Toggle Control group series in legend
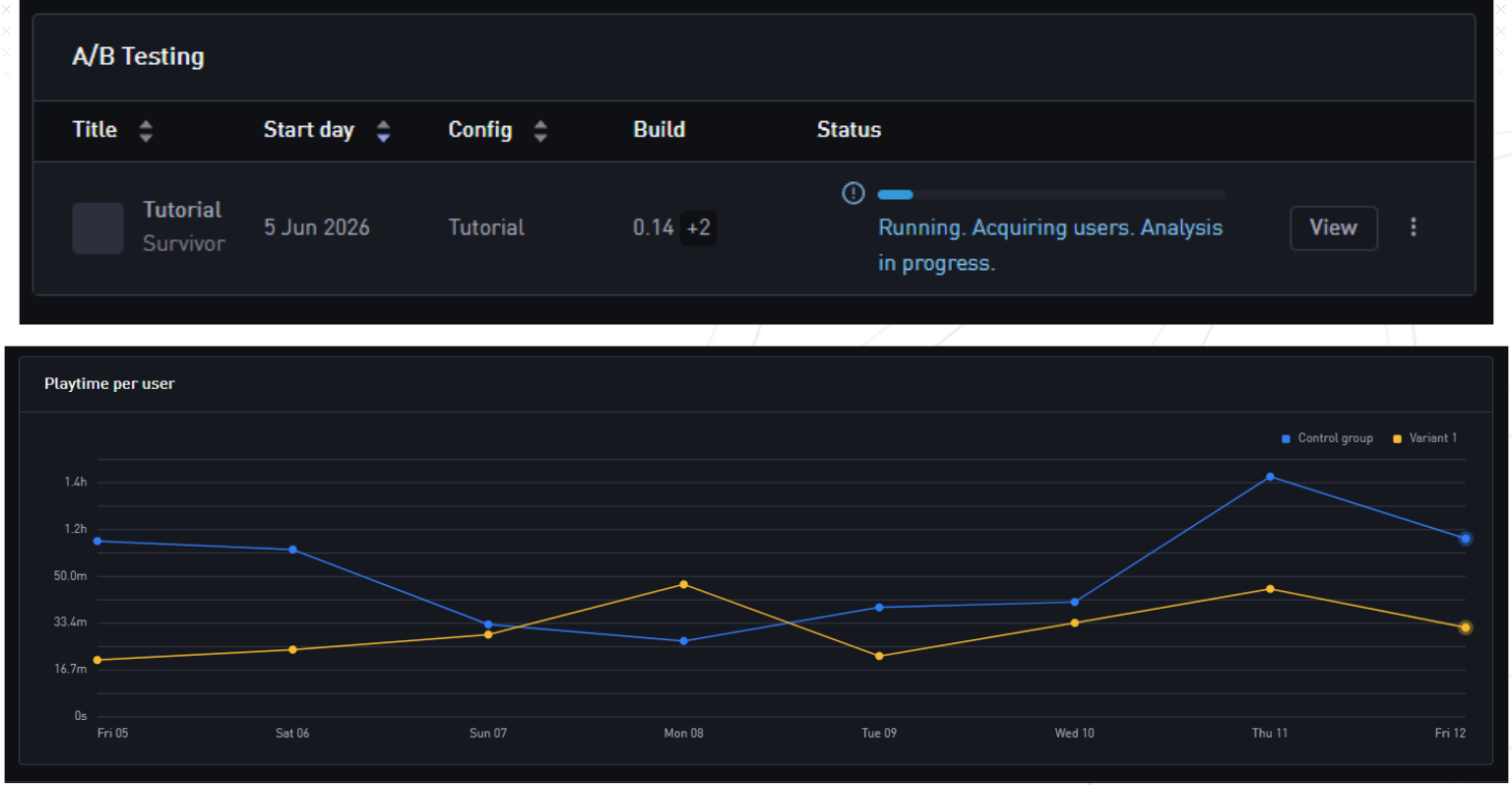This screenshot has width=1512, height=785. [1327, 438]
